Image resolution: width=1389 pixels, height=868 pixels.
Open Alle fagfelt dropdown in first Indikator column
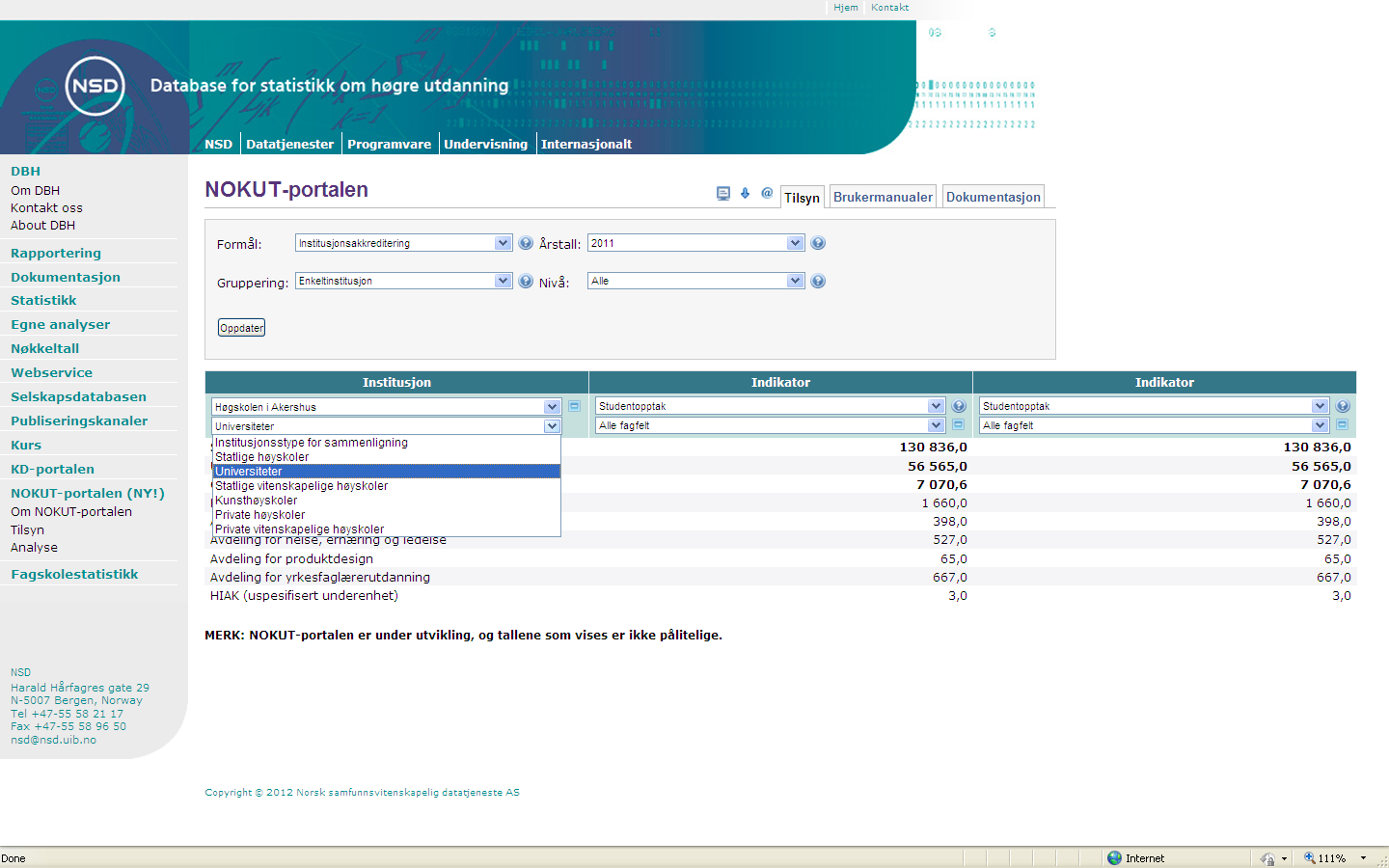click(770, 425)
